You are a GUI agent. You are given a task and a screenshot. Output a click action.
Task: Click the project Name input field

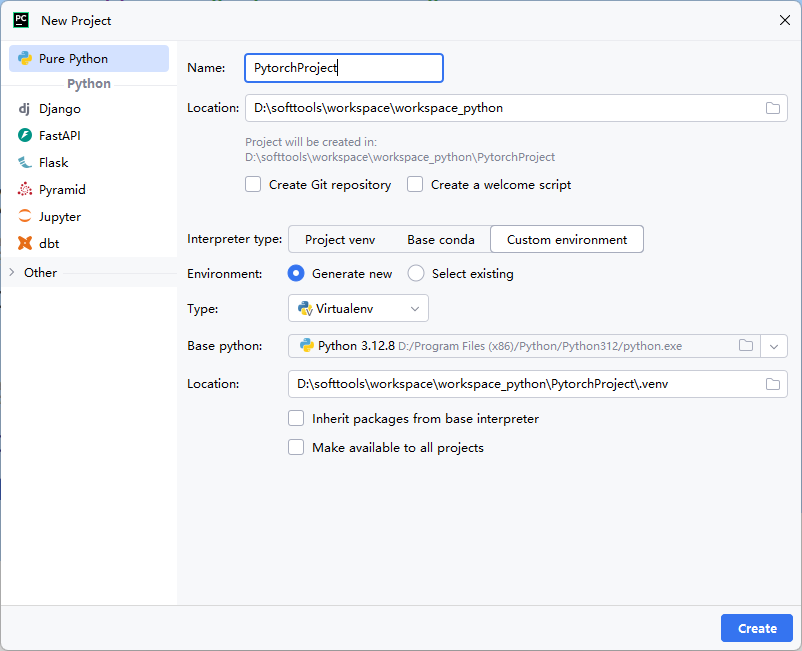coord(344,68)
